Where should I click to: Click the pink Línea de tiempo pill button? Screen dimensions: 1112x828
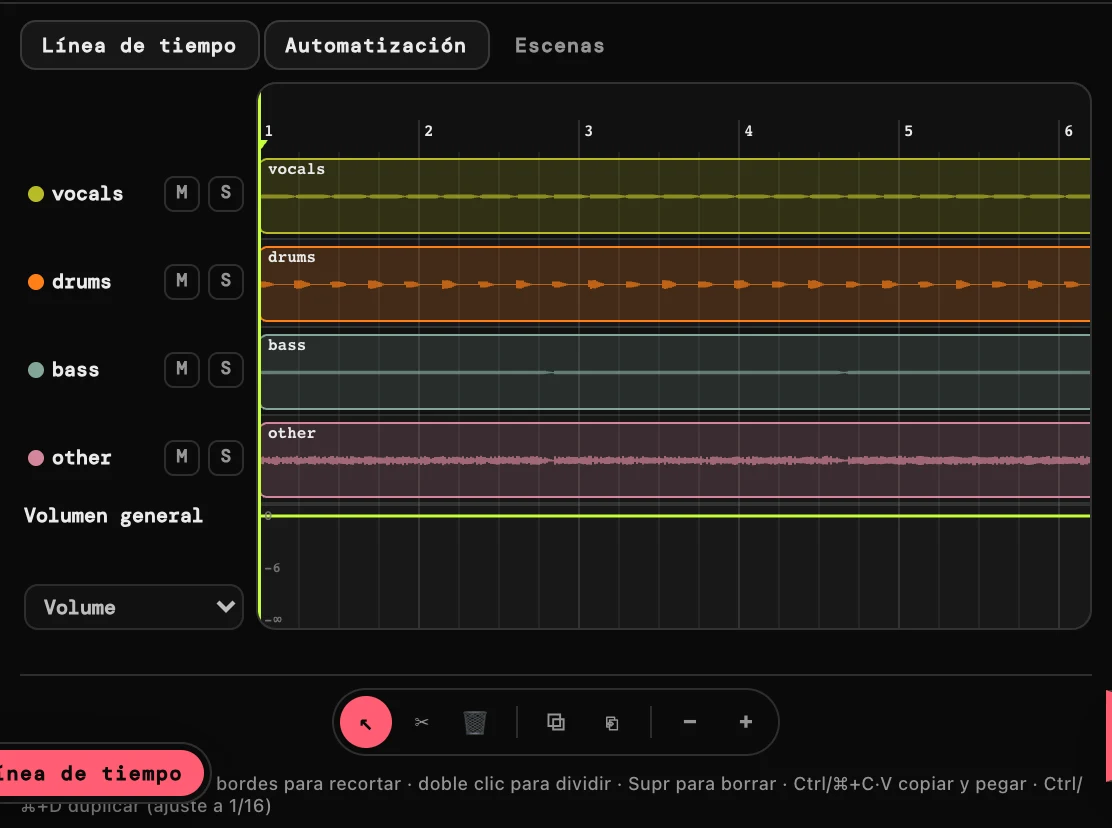[x=99, y=773]
